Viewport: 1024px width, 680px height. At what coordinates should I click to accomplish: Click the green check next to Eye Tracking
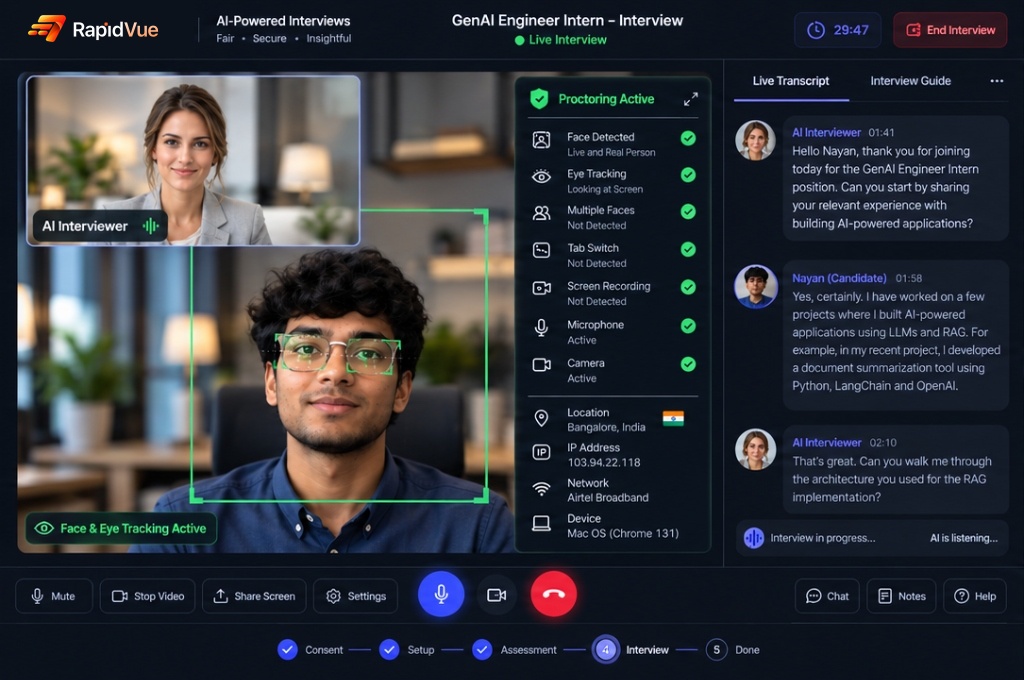click(x=688, y=174)
